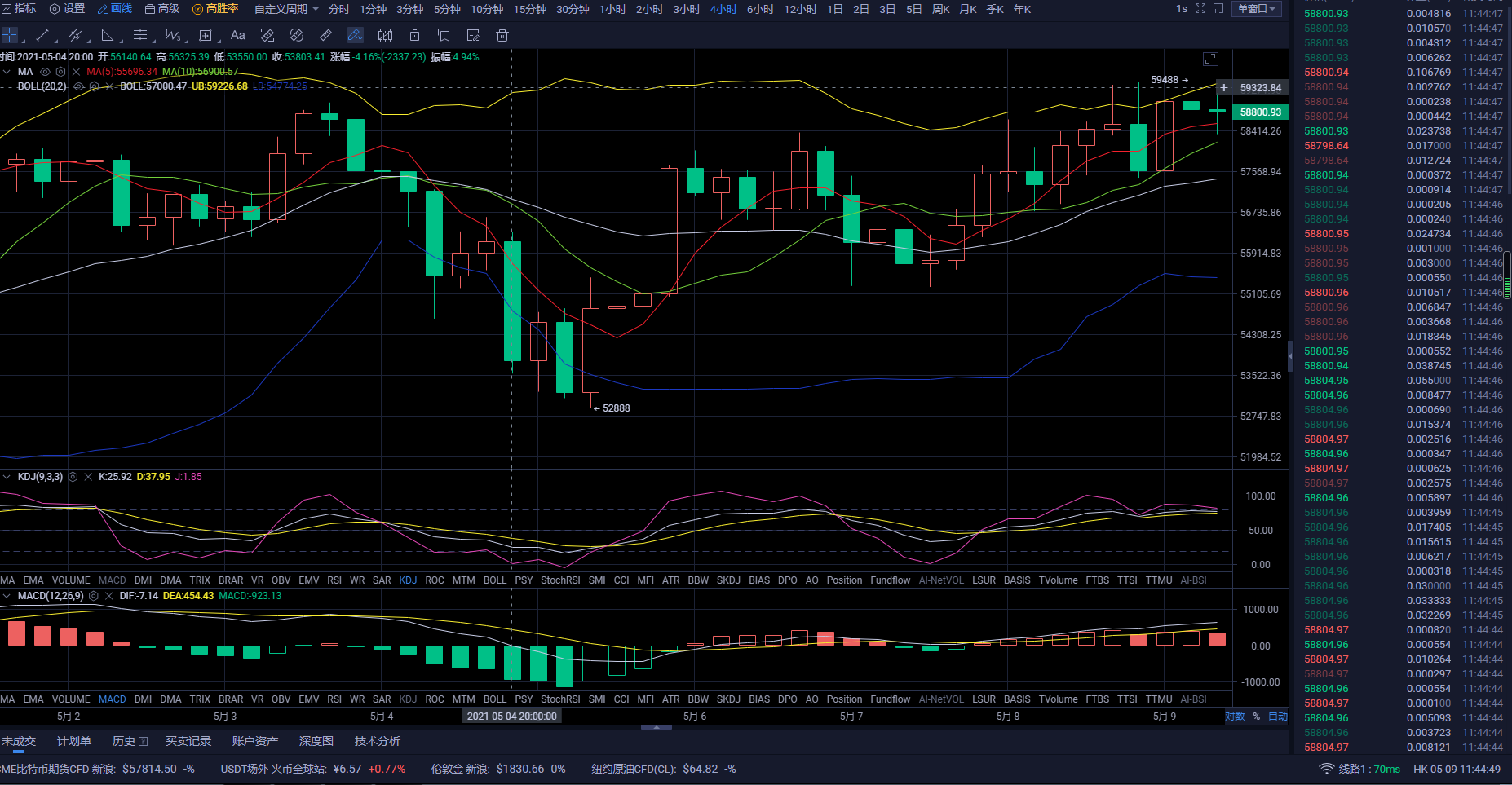Open the 未成交 open orders tab
Image resolution: width=1512 pixels, height=785 pixels.
[19, 741]
